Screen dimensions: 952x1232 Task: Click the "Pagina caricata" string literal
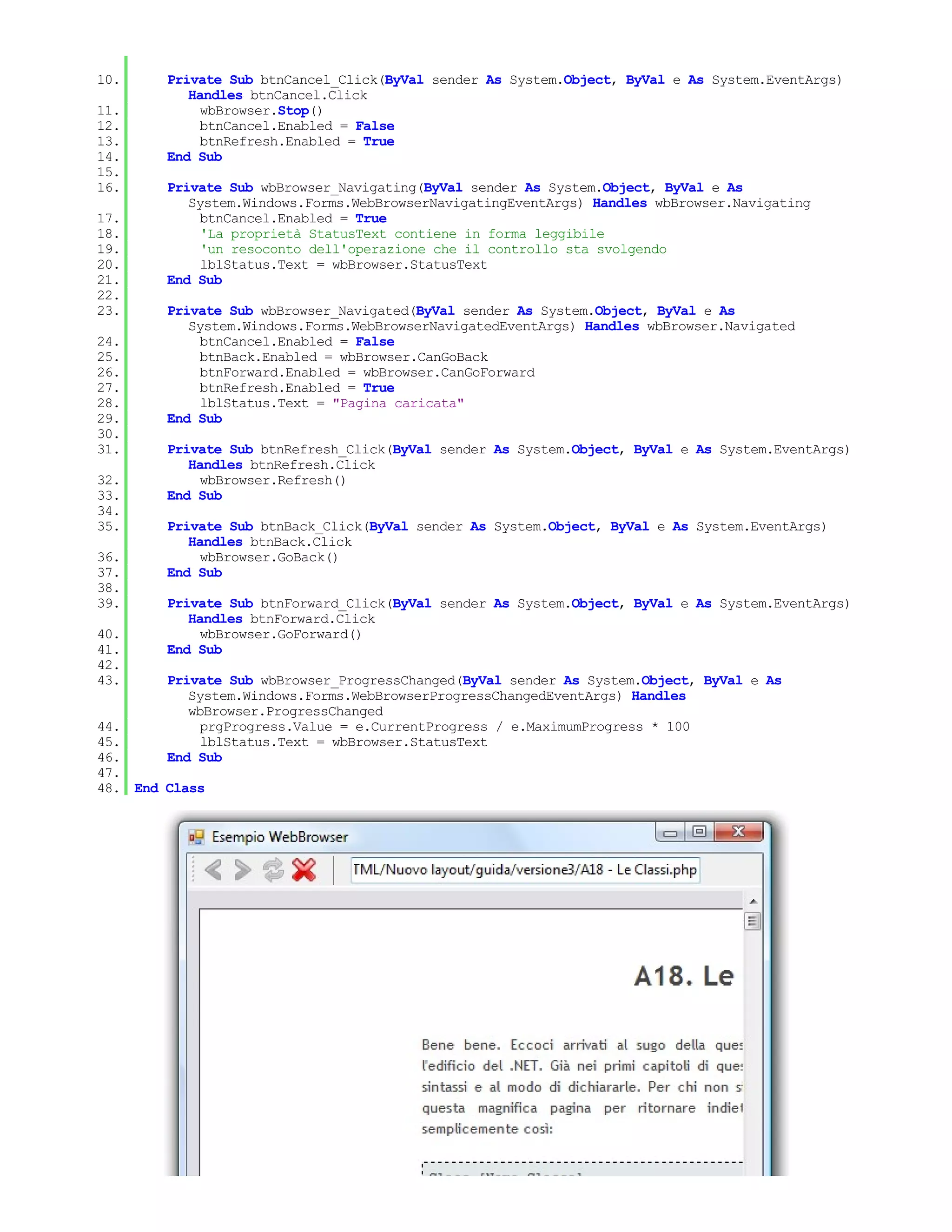(398, 404)
